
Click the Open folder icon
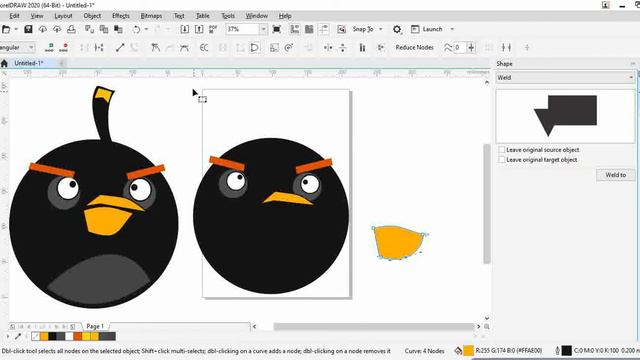click(6, 29)
